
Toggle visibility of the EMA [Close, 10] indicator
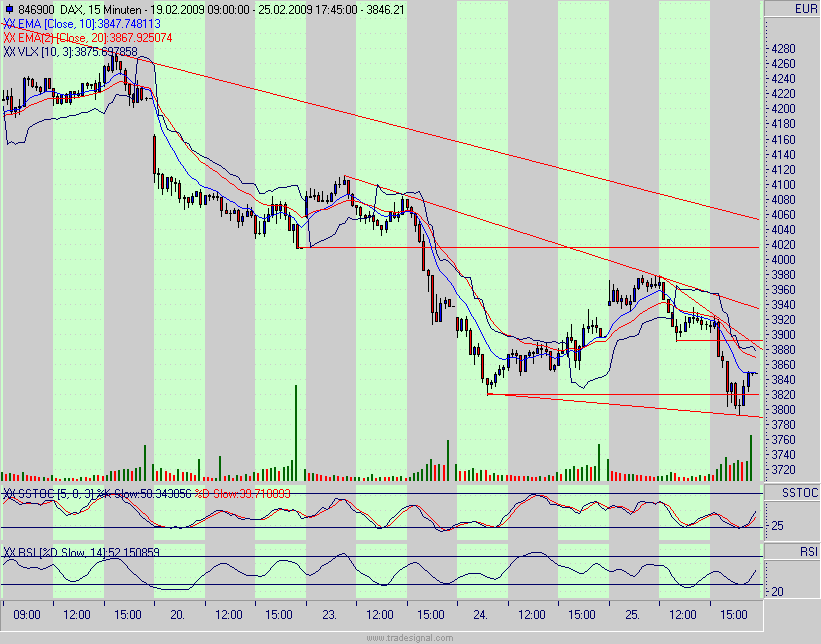[10, 21]
